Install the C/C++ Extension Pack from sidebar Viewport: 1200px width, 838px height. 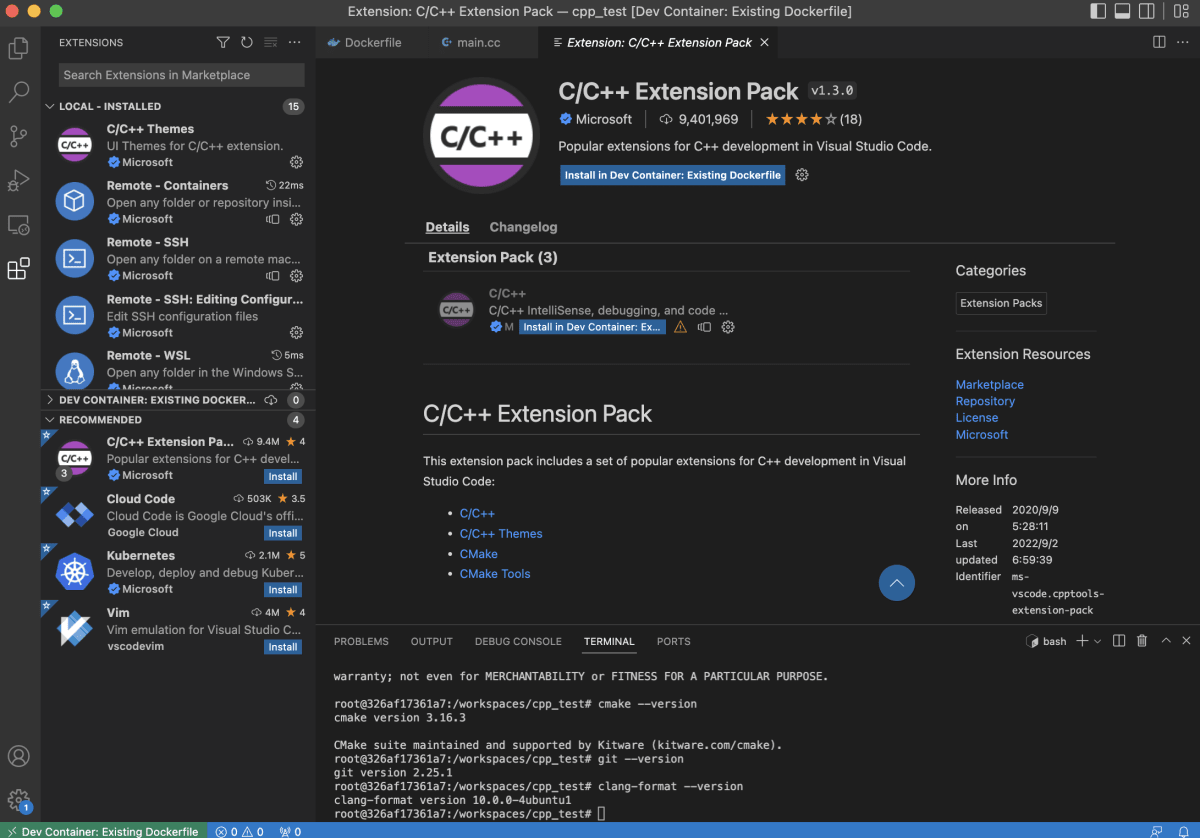[x=283, y=476]
